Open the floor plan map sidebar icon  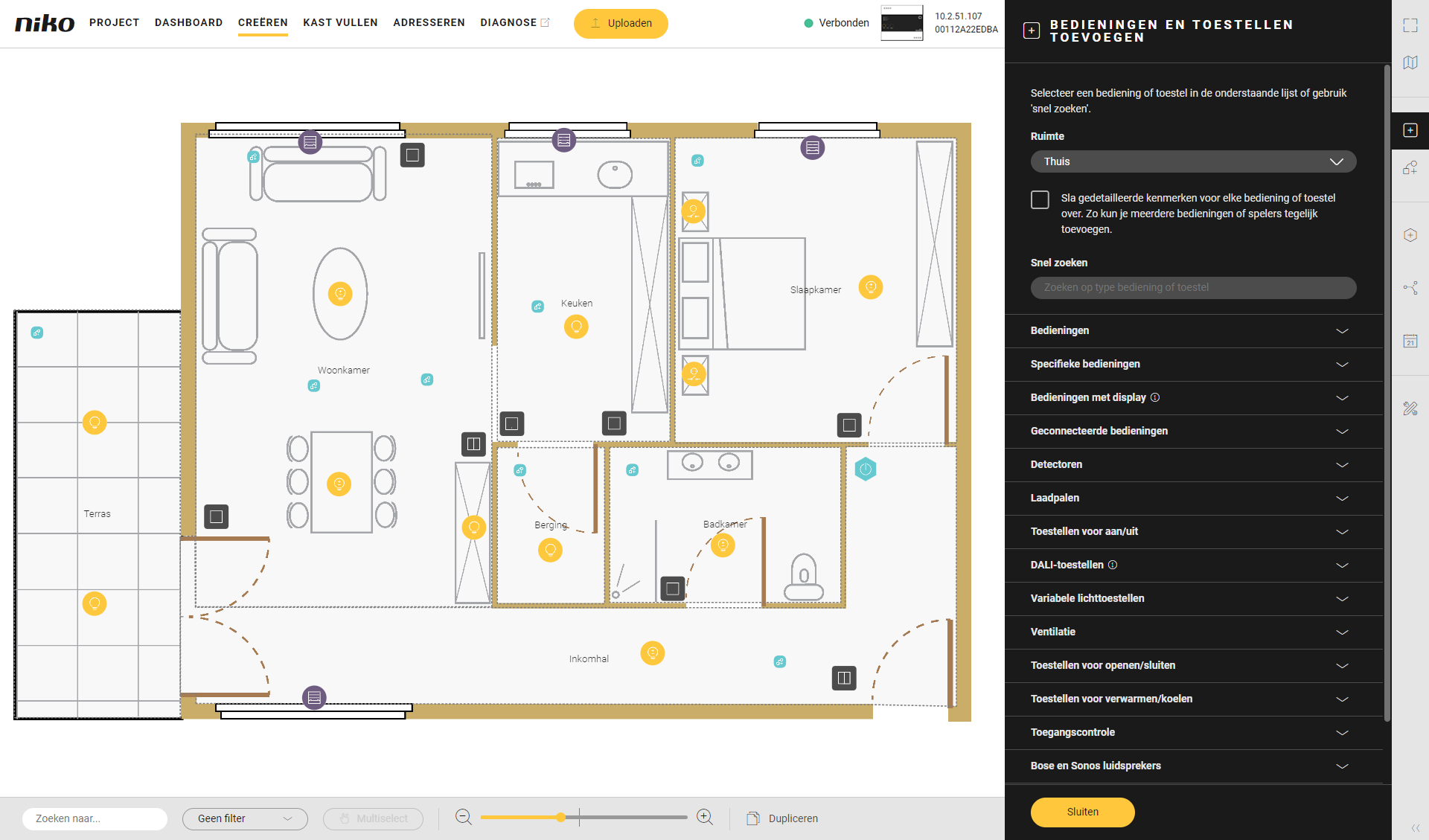[x=1410, y=63]
